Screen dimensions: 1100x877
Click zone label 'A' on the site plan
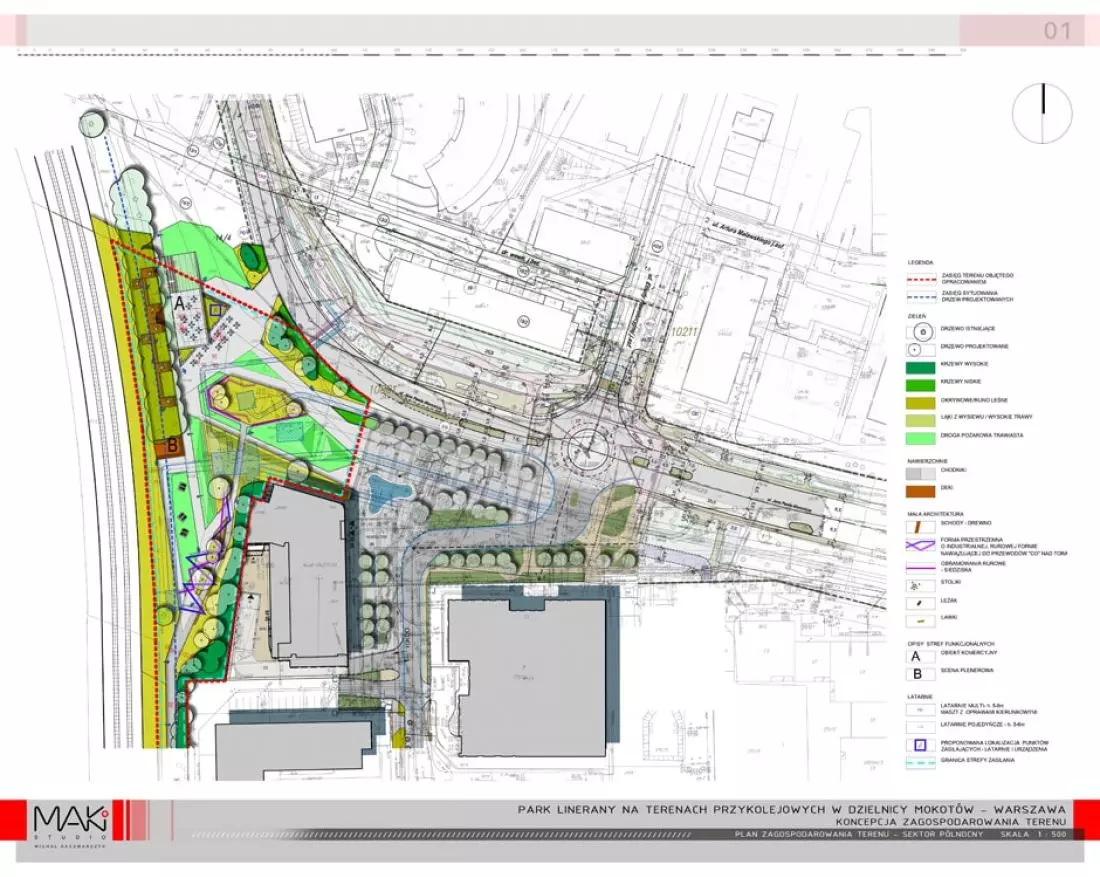[x=180, y=304]
